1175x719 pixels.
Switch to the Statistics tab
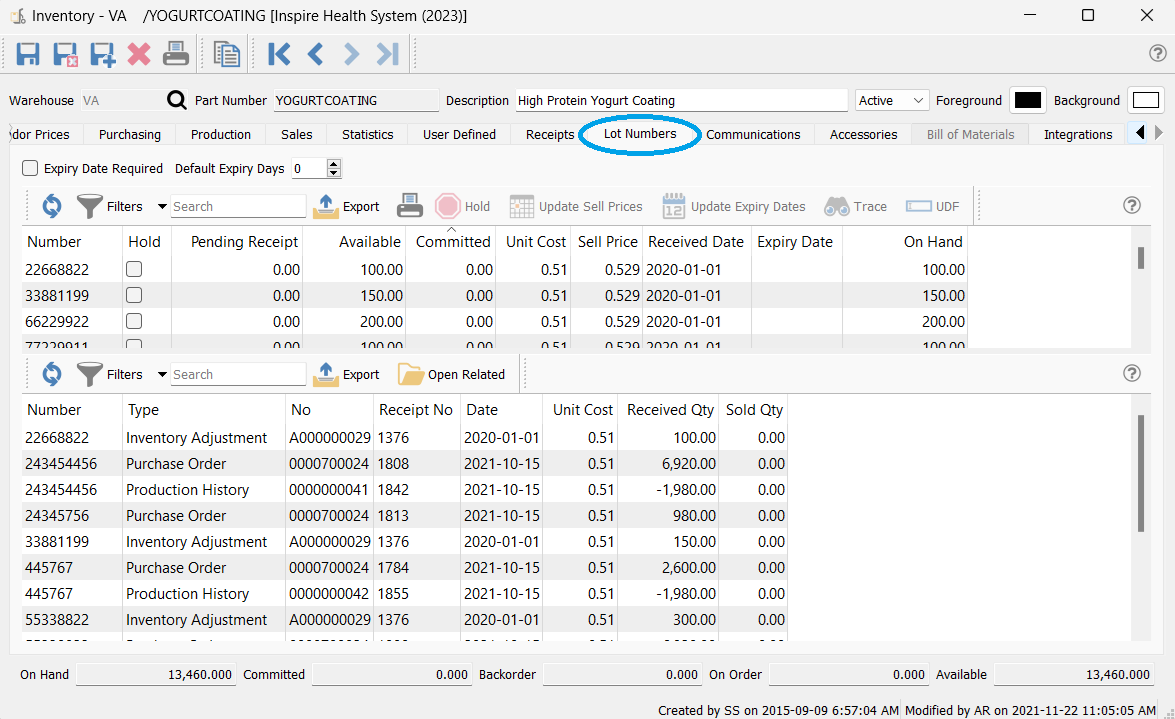[x=367, y=134]
